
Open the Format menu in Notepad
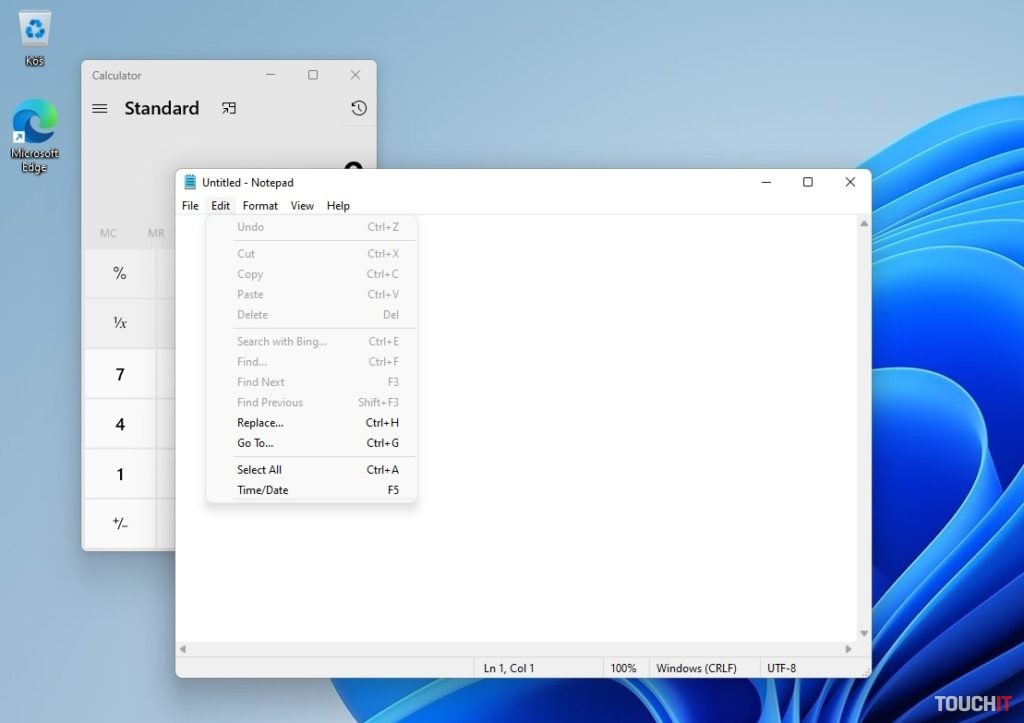260,206
